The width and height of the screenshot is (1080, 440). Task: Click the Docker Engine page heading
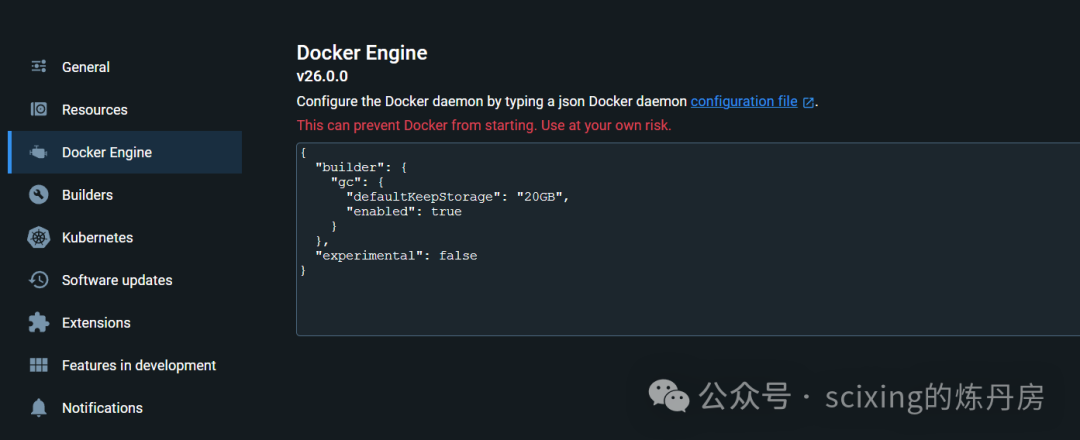(362, 53)
